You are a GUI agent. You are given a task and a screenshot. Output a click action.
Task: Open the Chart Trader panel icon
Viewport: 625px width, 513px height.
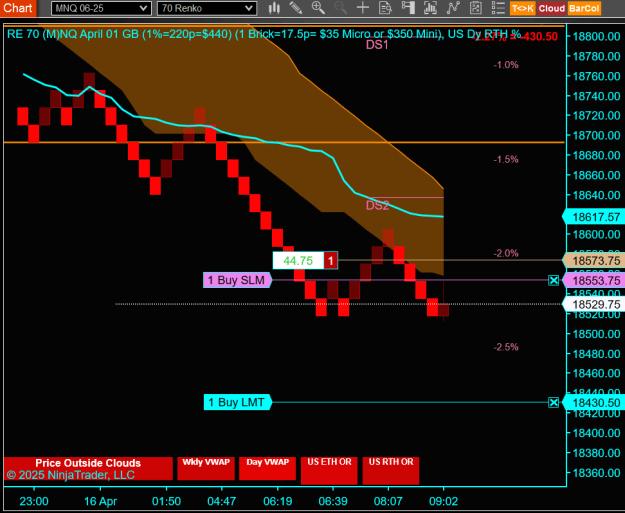(x=408, y=8)
